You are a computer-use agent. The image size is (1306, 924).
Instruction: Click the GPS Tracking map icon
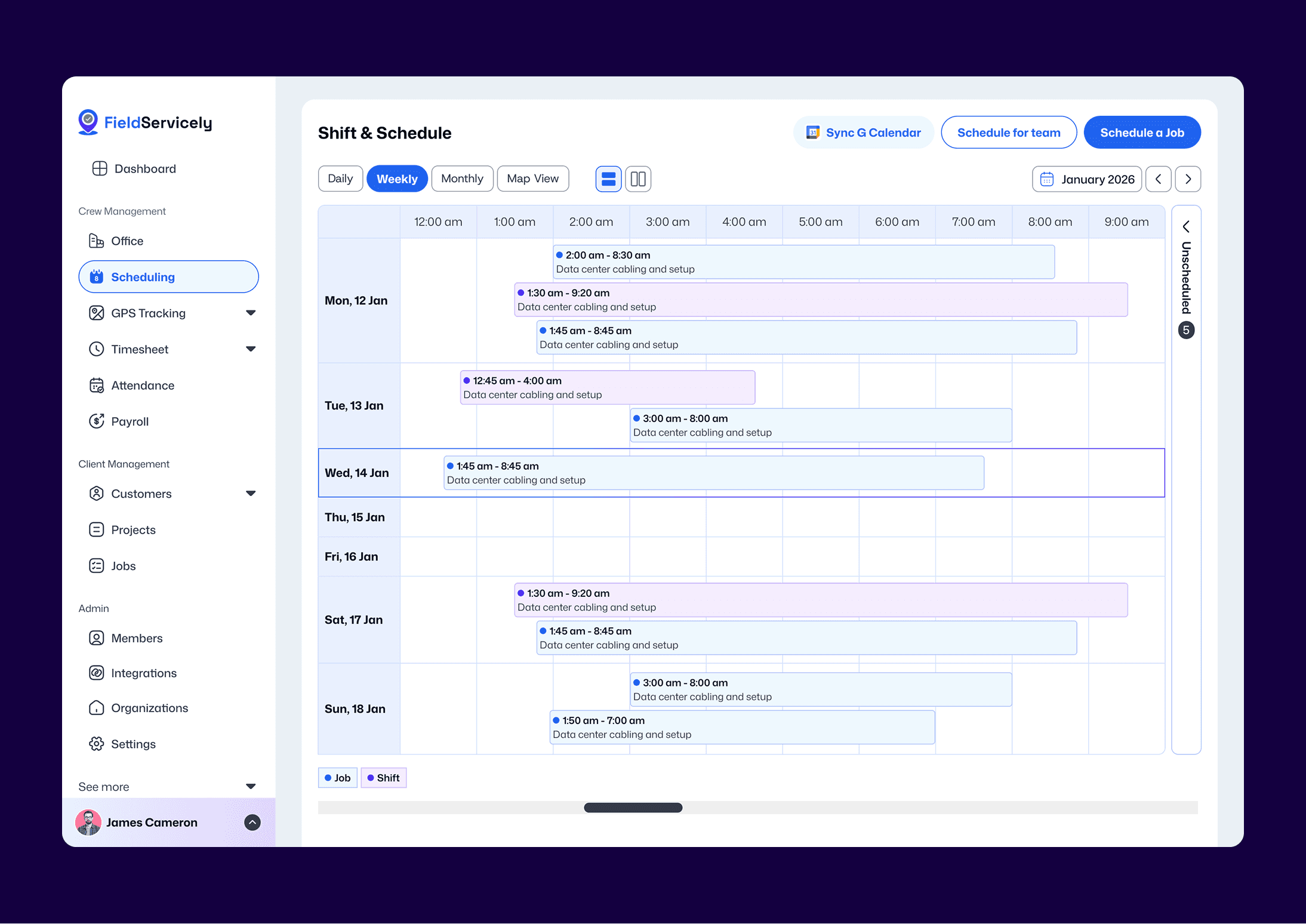[x=96, y=313]
